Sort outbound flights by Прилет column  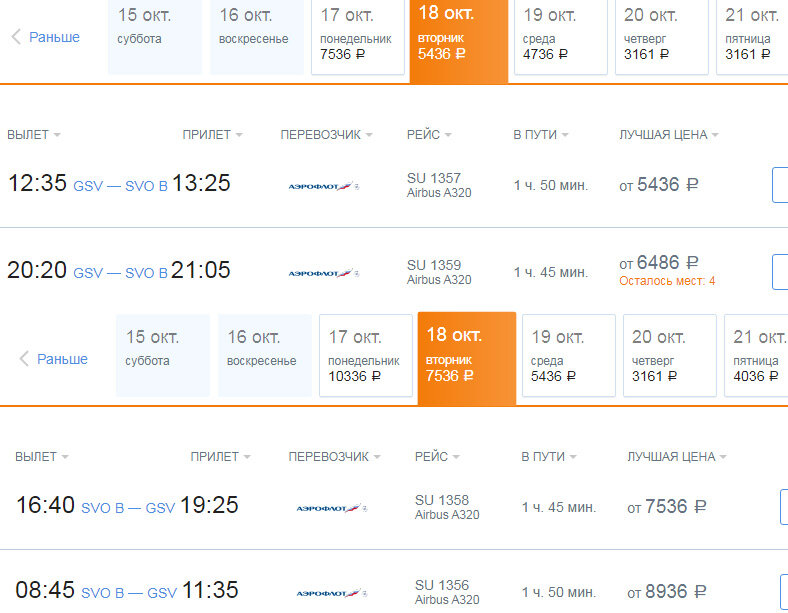coord(212,135)
